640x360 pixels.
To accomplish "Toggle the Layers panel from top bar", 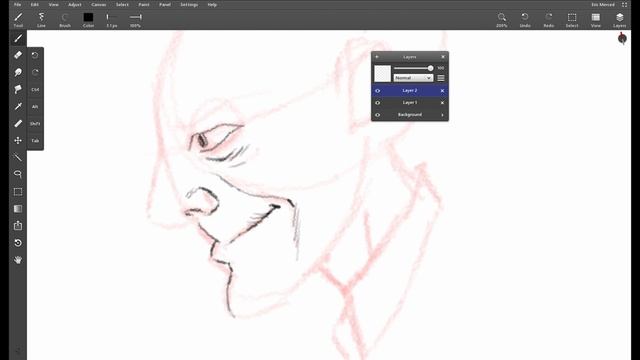I will tap(619, 20).
